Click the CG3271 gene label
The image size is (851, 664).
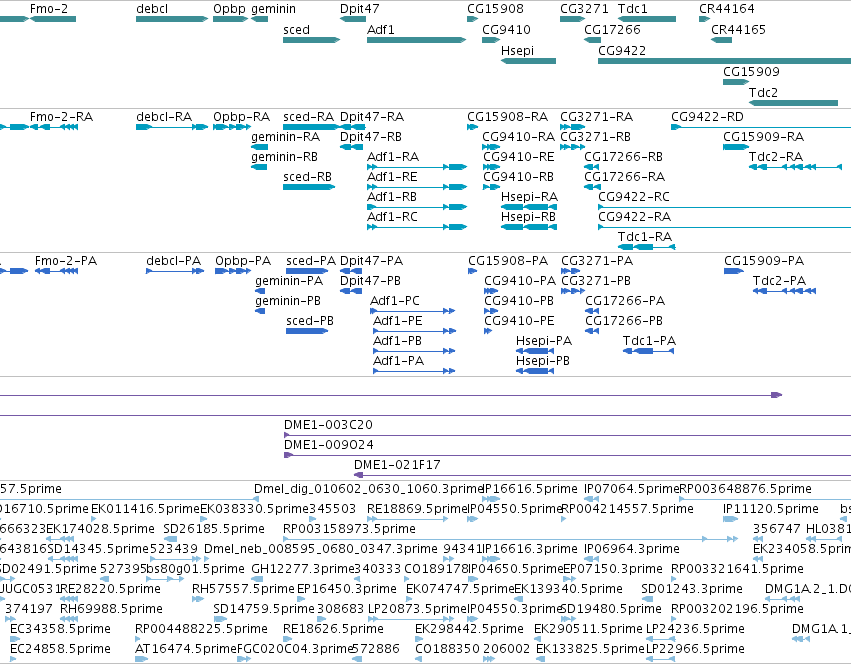(x=584, y=9)
